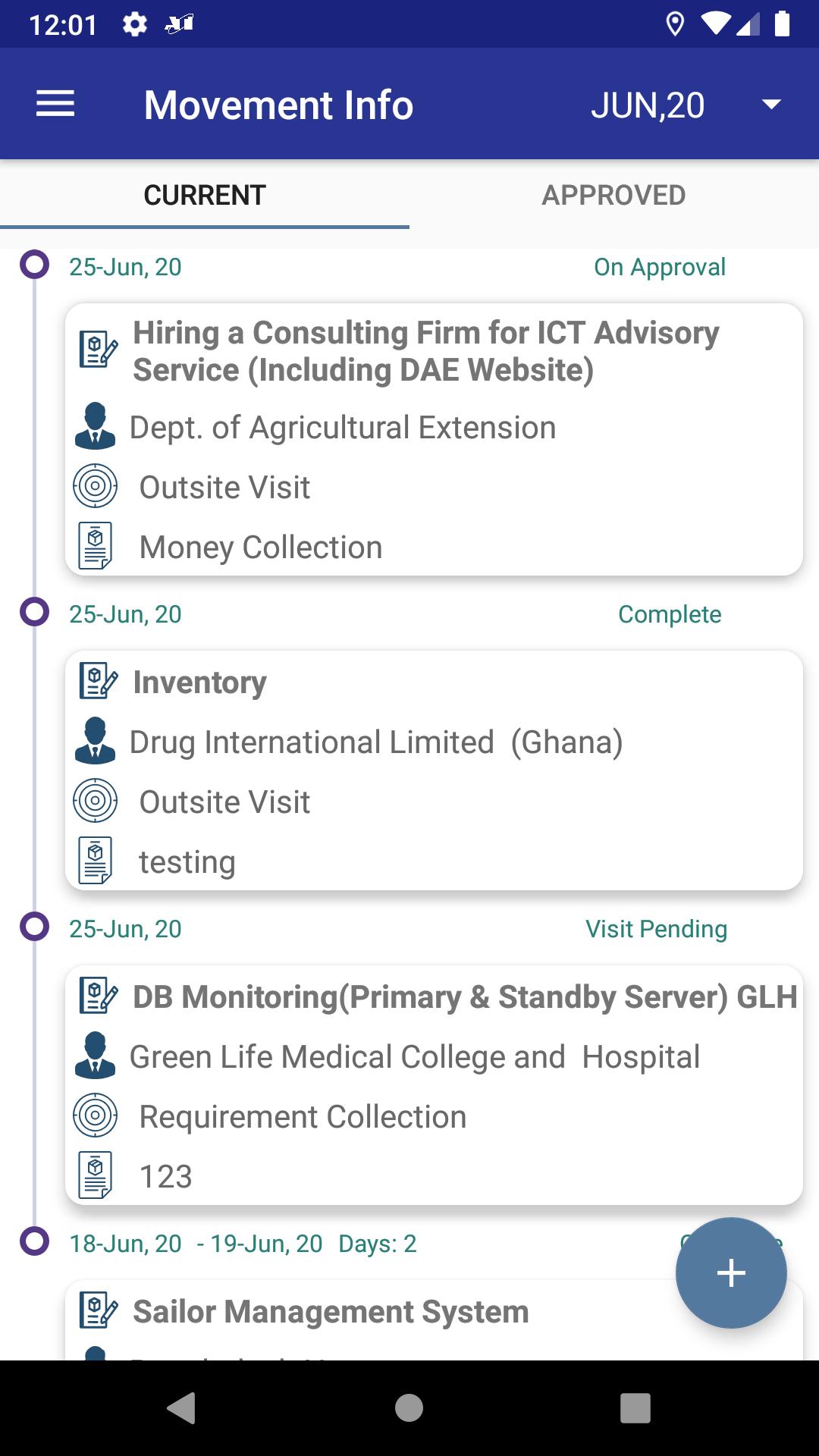Viewport: 819px width, 1456px height.
Task: Click the task icon beside Inventory
Action: click(x=98, y=681)
